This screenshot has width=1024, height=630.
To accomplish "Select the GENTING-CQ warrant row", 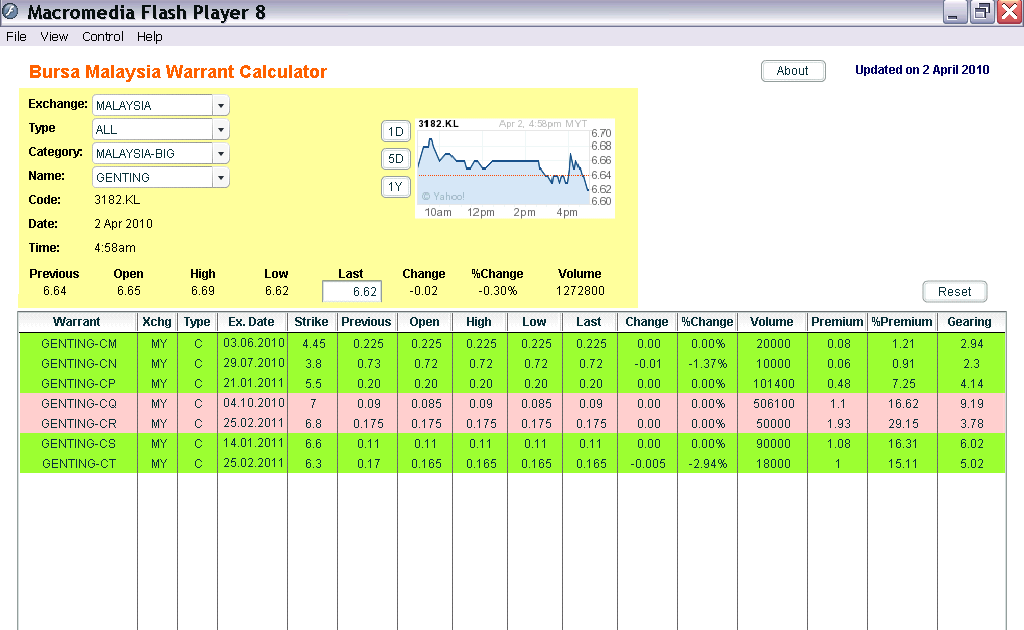I will pyautogui.click(x=512, y=403).
